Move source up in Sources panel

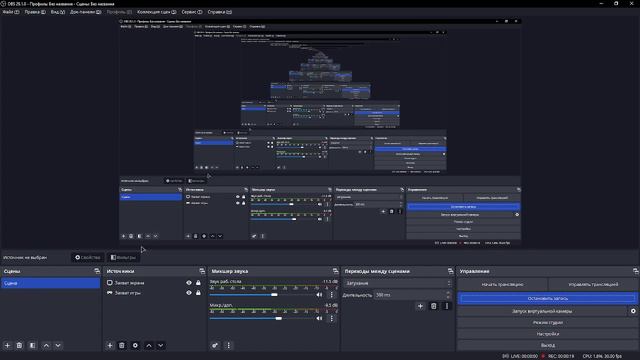[149, 345]
